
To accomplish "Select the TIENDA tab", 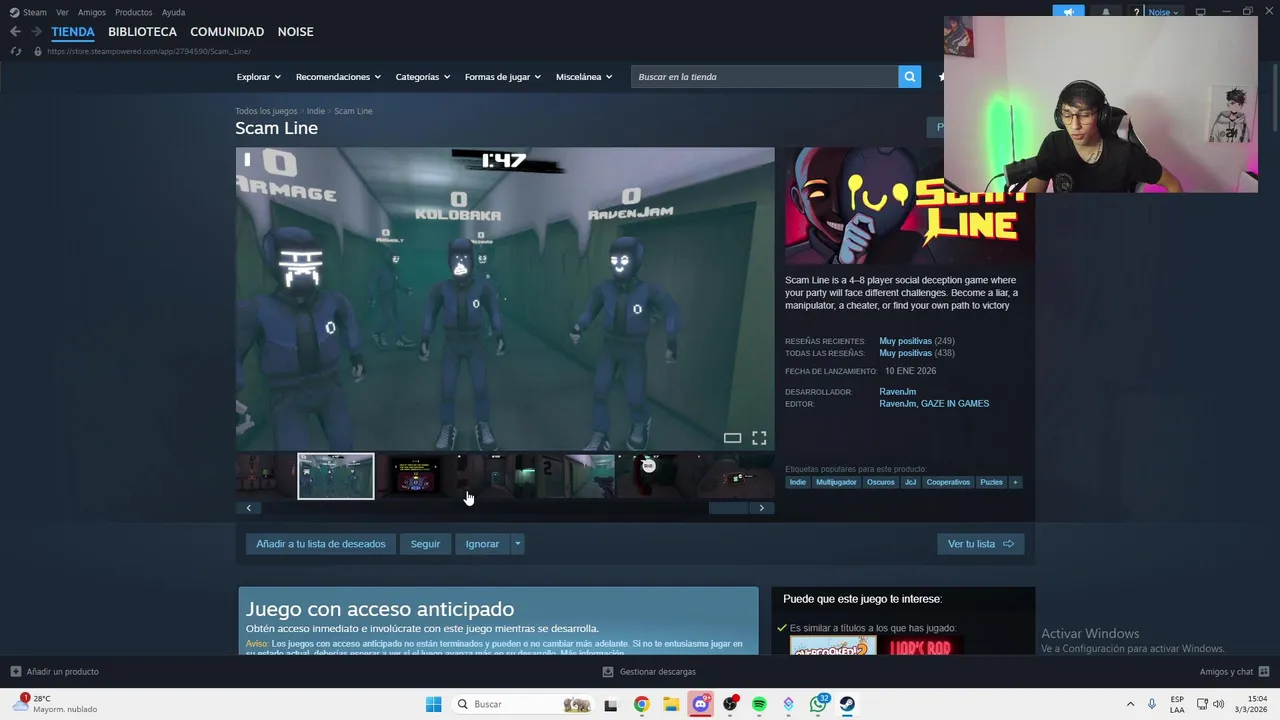I will pyautogui.click(x=73, y=32).
